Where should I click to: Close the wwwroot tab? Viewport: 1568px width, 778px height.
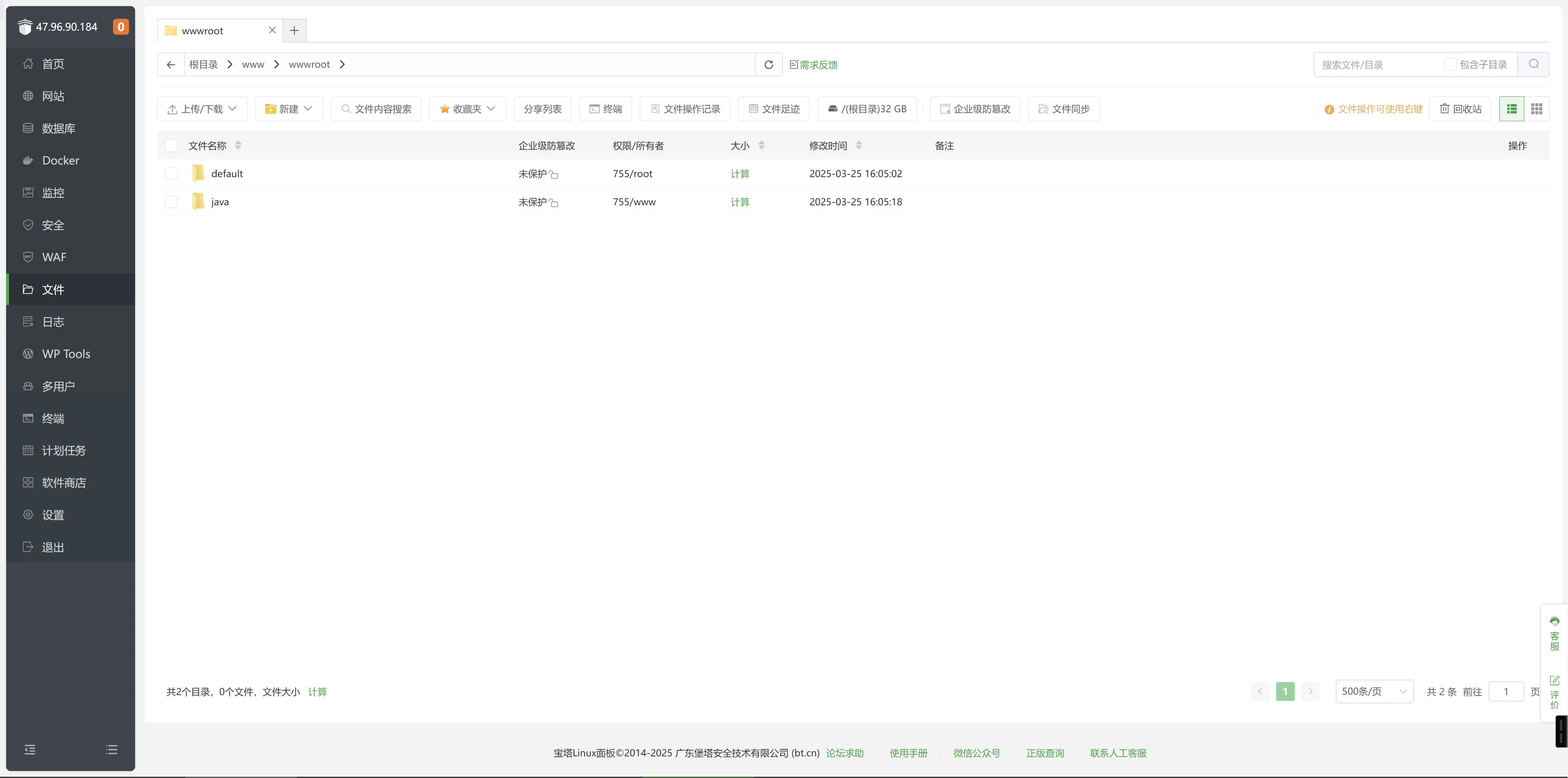tap(272, 30)
